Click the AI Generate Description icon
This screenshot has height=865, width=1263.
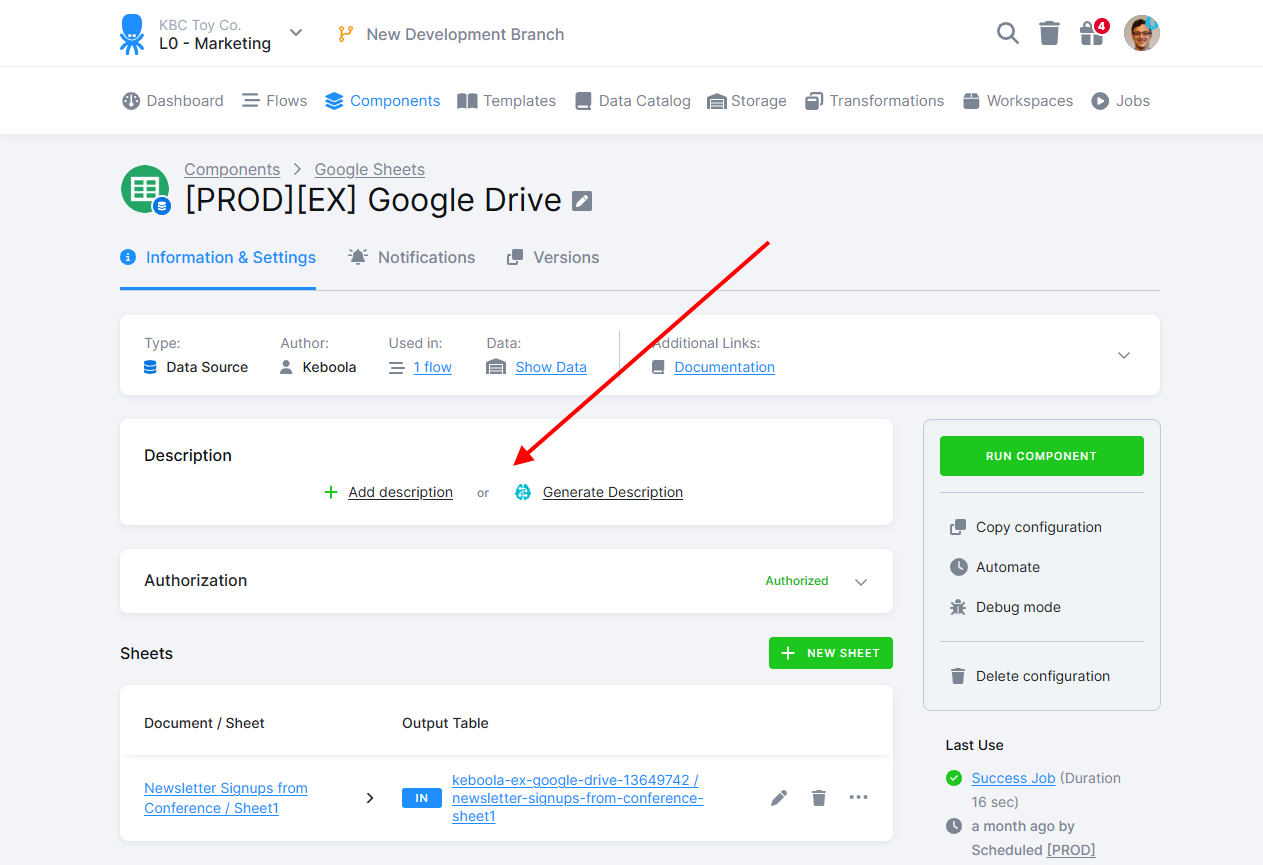point(523,492)
